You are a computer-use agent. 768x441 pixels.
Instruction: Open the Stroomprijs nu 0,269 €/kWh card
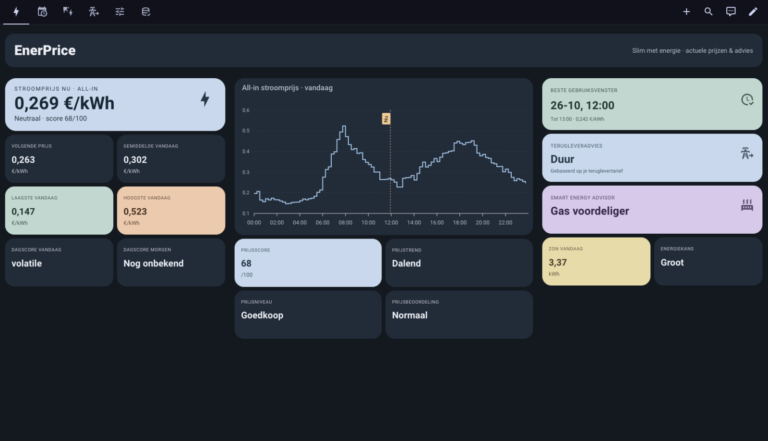115,104
